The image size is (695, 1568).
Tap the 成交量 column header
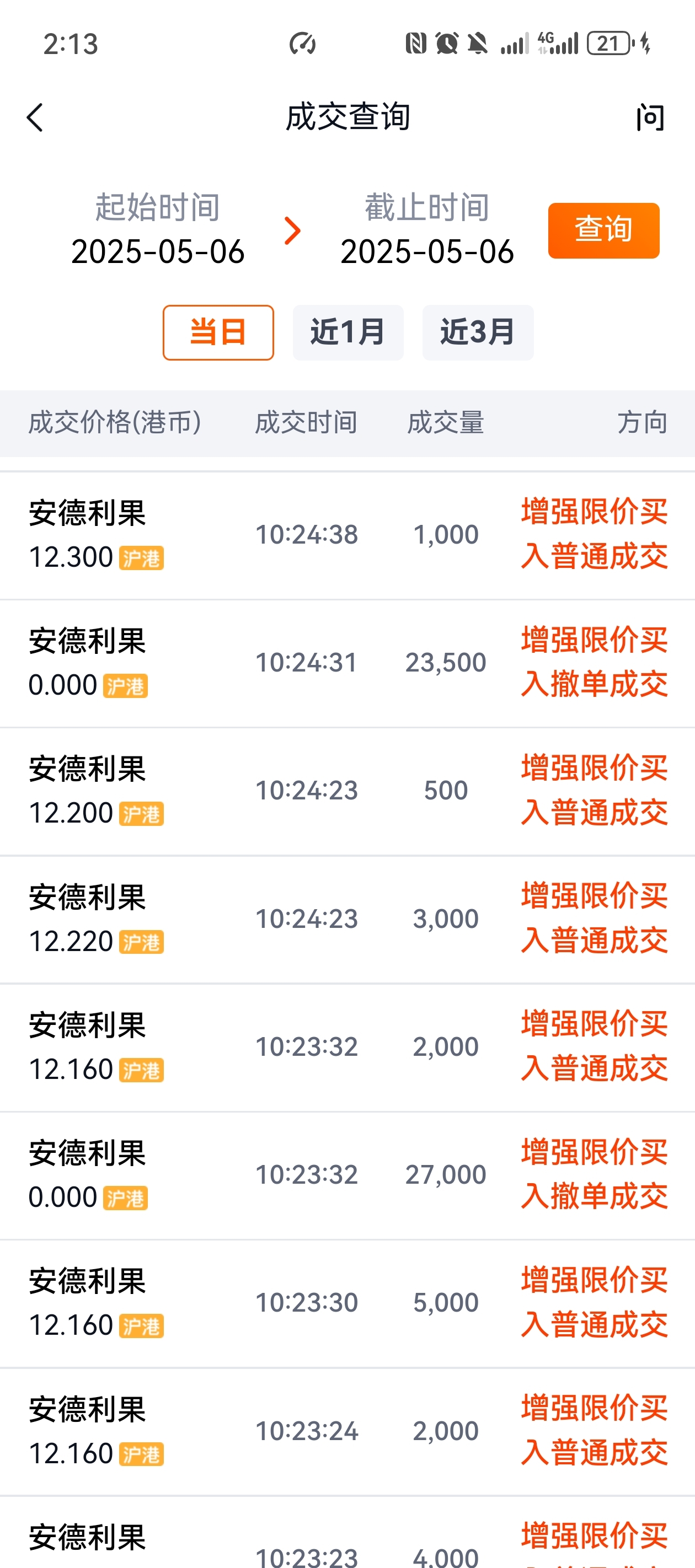click(445, 422)
